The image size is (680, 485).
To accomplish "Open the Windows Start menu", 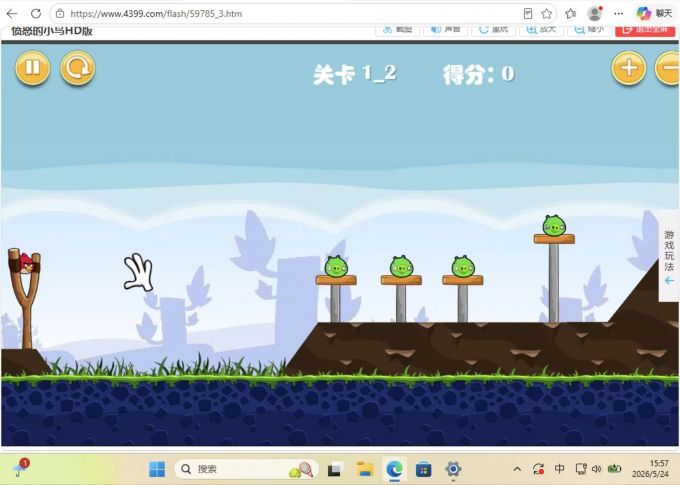I will coord(157,469).
